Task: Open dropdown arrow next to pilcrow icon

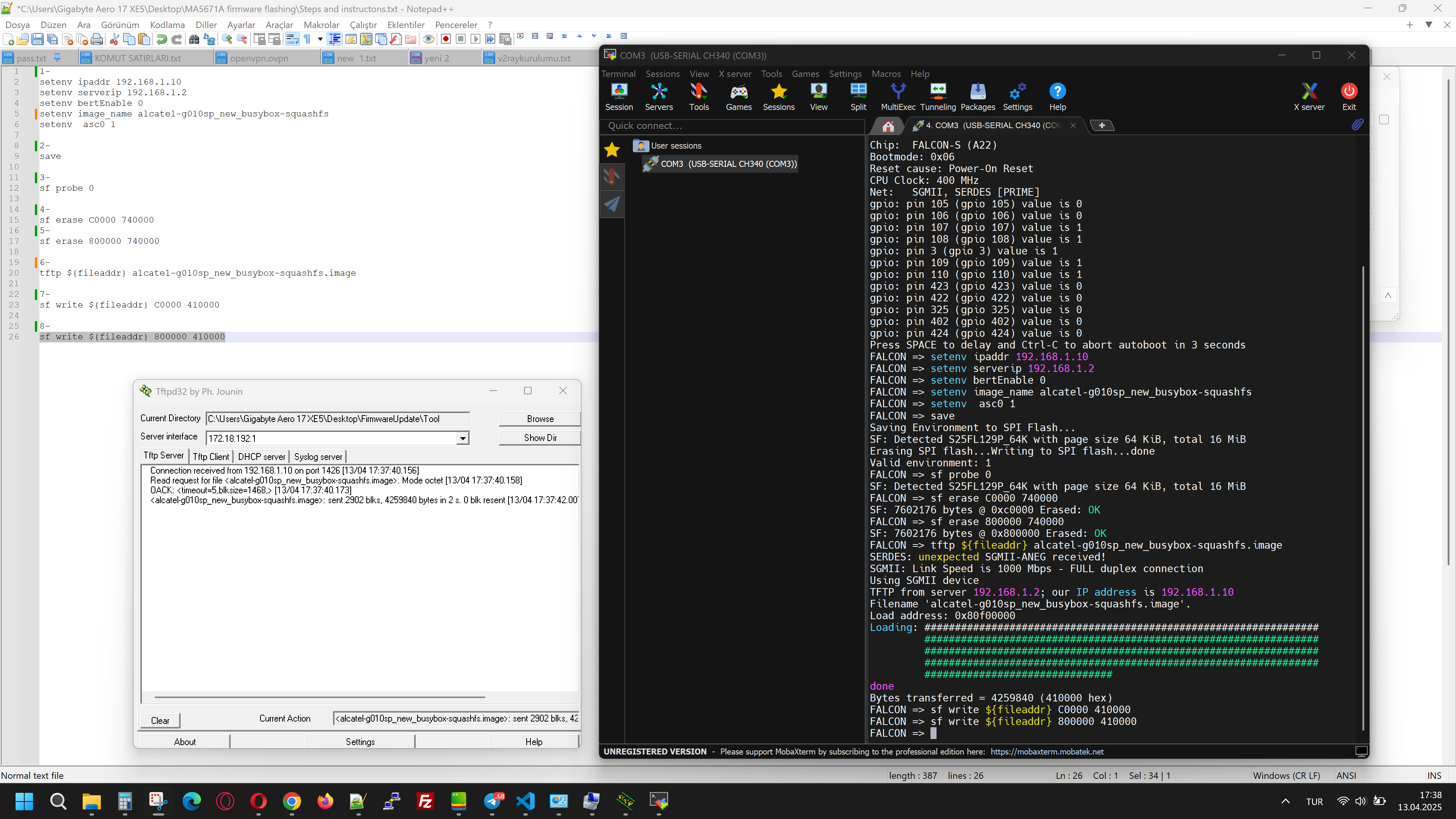Action: click(x=320, y=39)
